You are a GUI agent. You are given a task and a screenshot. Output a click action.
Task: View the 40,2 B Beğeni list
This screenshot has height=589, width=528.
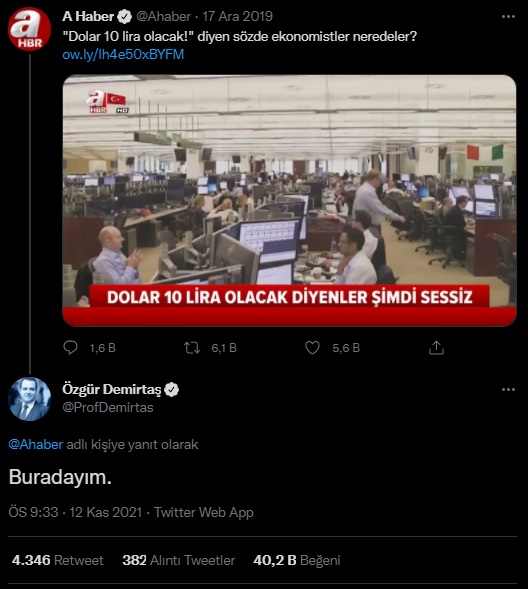(x=297, y=560)
